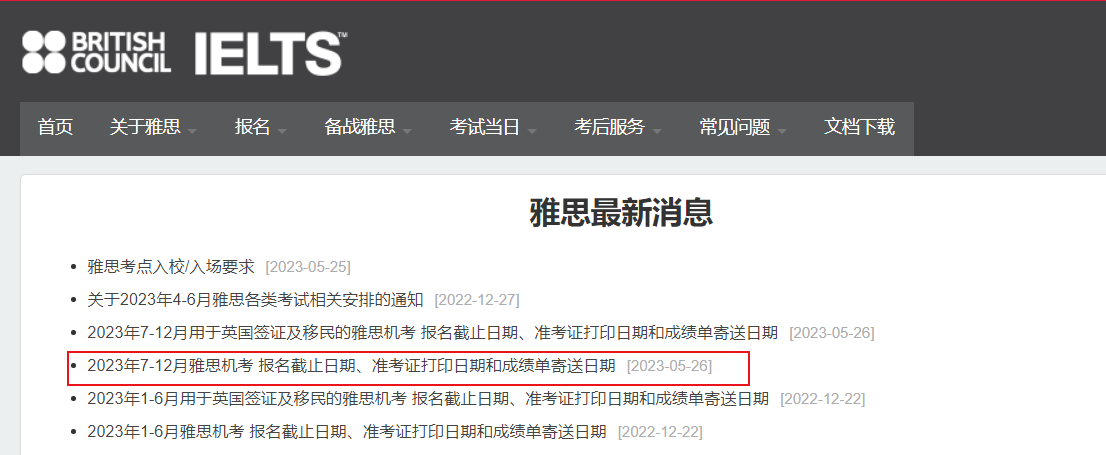Open highlighted 2023年7-12月雅思机考 link
The width and height of the screenshot is (1106, 455).
coord(351,366)
